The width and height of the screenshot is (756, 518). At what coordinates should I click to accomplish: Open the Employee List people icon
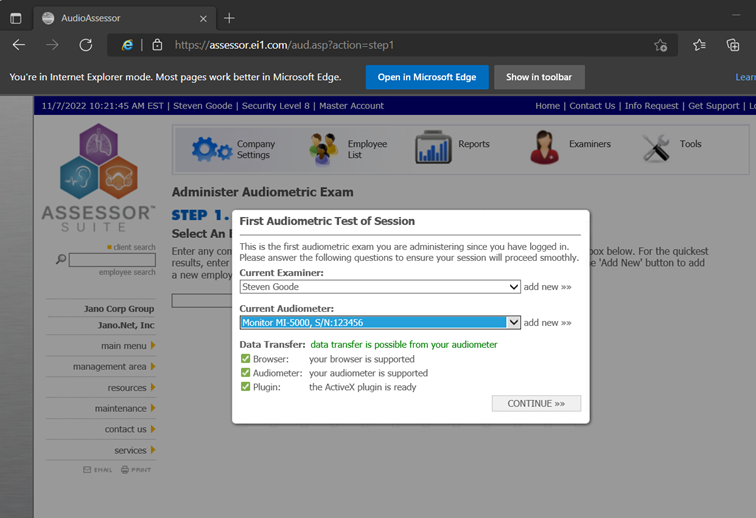323,149
